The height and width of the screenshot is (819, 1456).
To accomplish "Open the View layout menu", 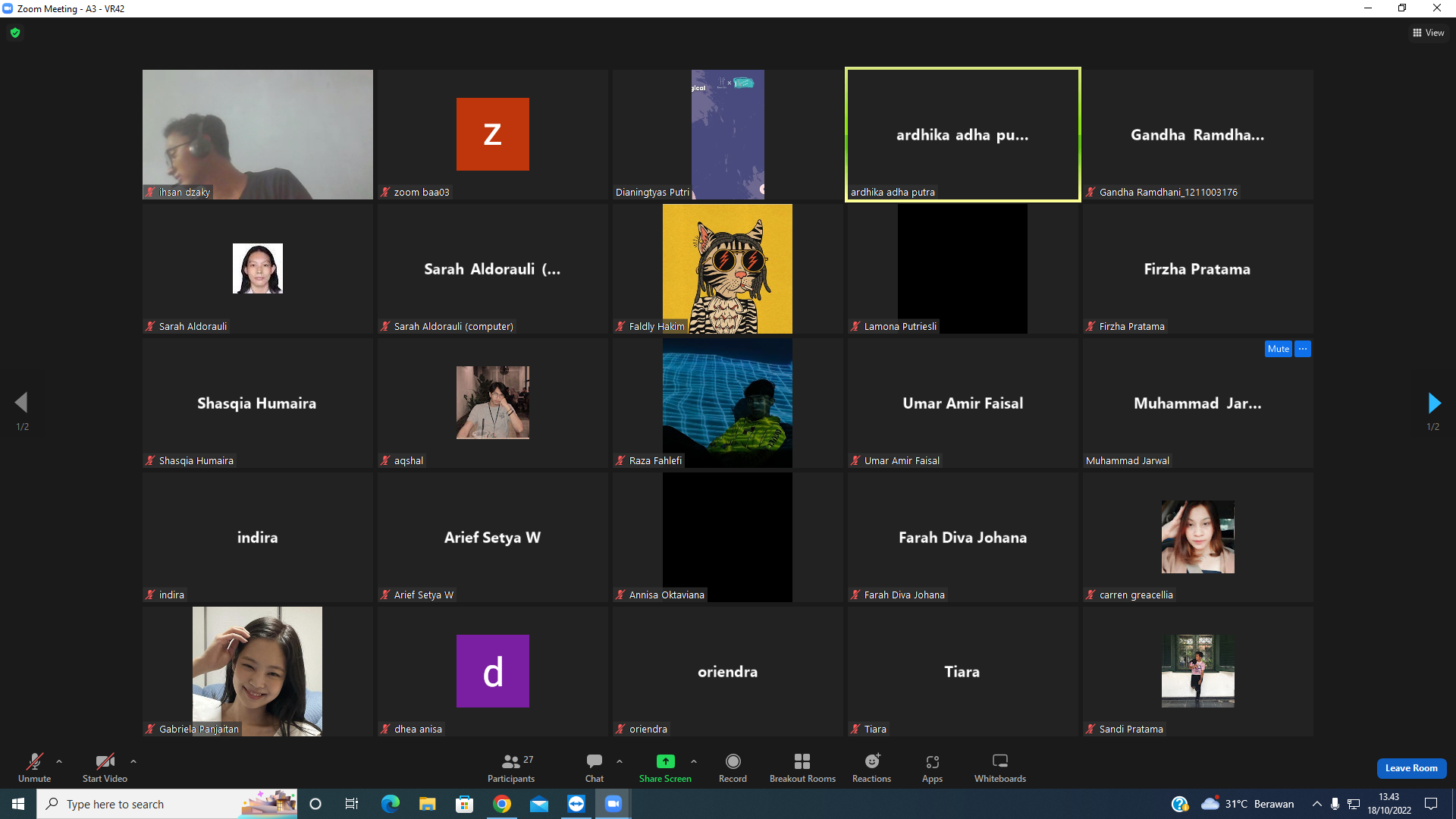I will (1429, 33).
